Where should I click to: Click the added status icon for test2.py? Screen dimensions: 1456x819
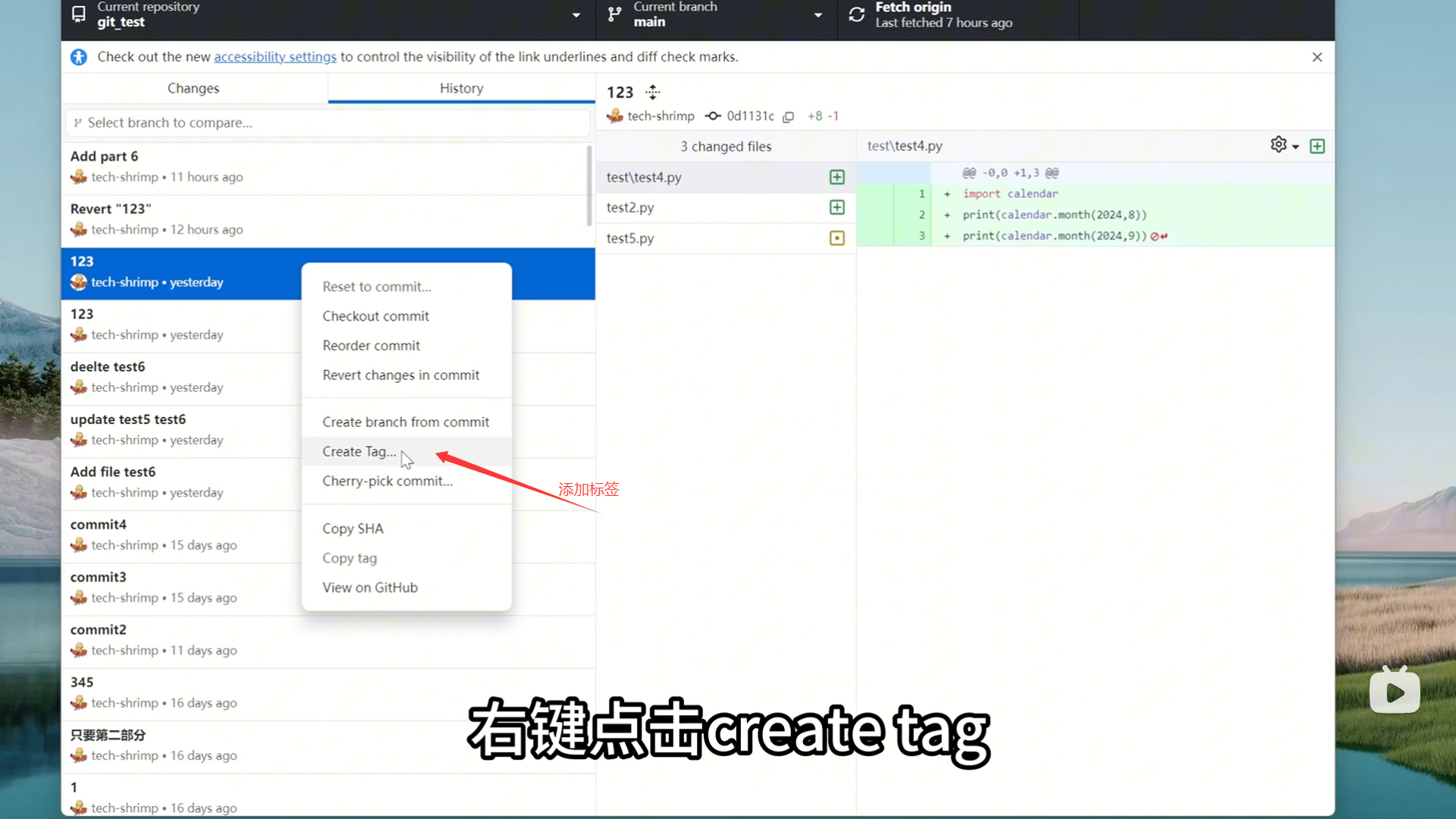(x=837, y=208)
